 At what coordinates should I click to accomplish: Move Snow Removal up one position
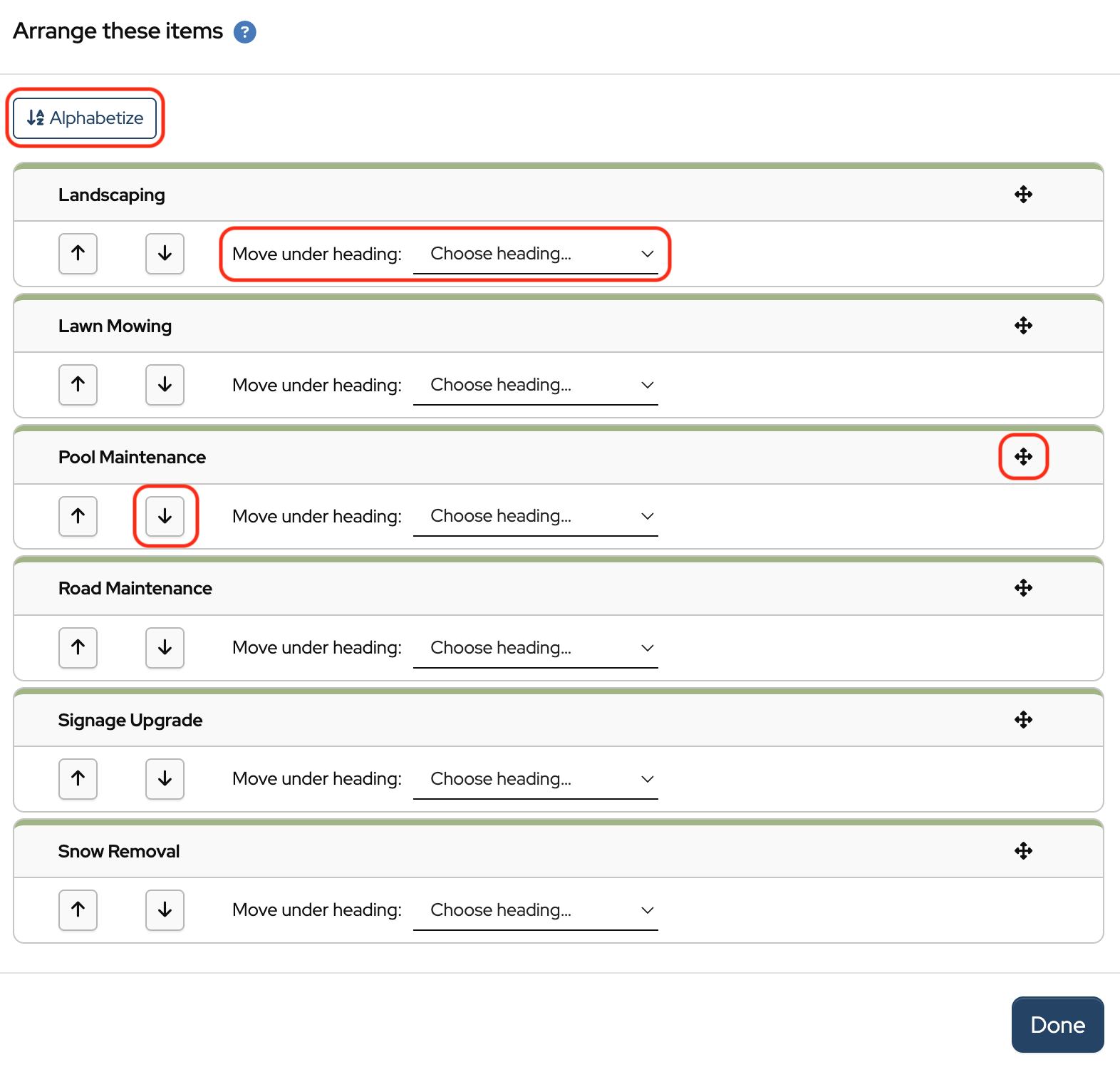(78, 909)
